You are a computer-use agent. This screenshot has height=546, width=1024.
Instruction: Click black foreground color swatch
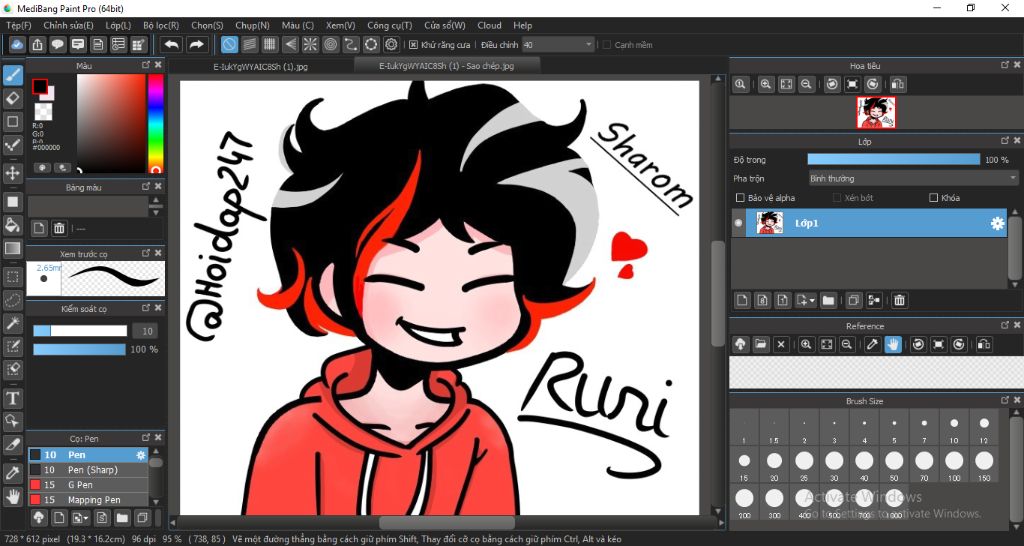coord(40,86)
